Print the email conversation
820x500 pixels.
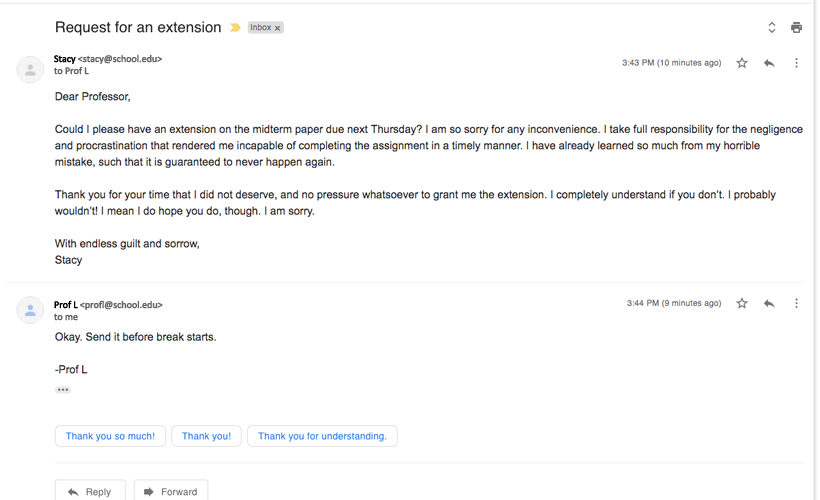(796, 28)
